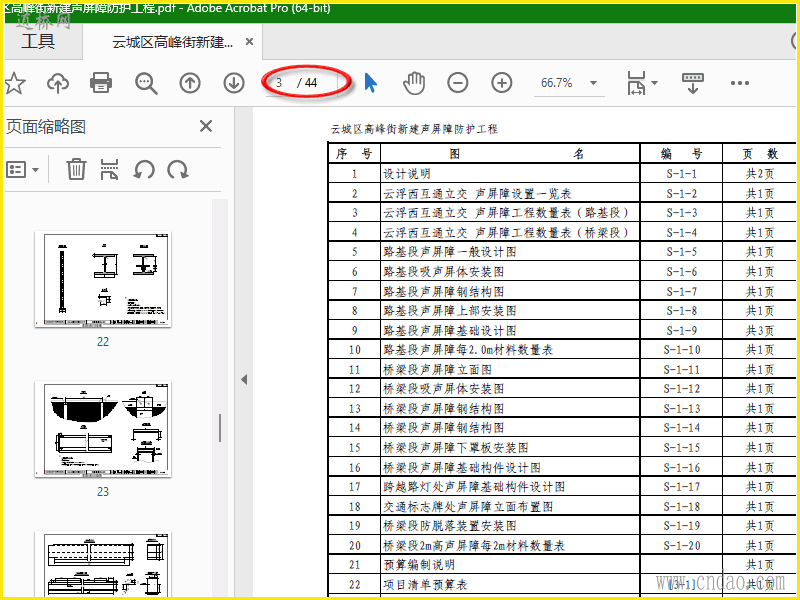Close the 云城区高峰街新建 document tab

coord(249,42)
